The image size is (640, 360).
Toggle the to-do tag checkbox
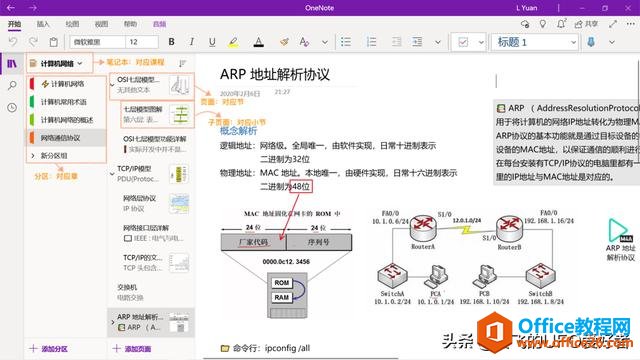coord(463,42)
